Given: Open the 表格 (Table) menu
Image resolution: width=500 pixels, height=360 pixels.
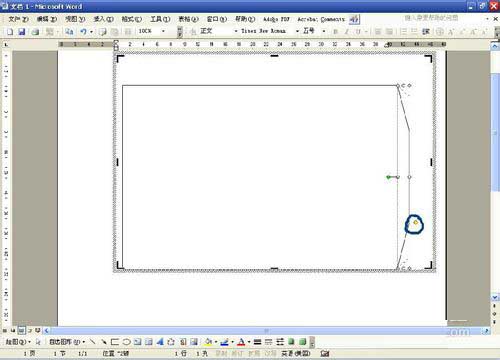Looking at the screenshot, I should (x=189, y=19).
